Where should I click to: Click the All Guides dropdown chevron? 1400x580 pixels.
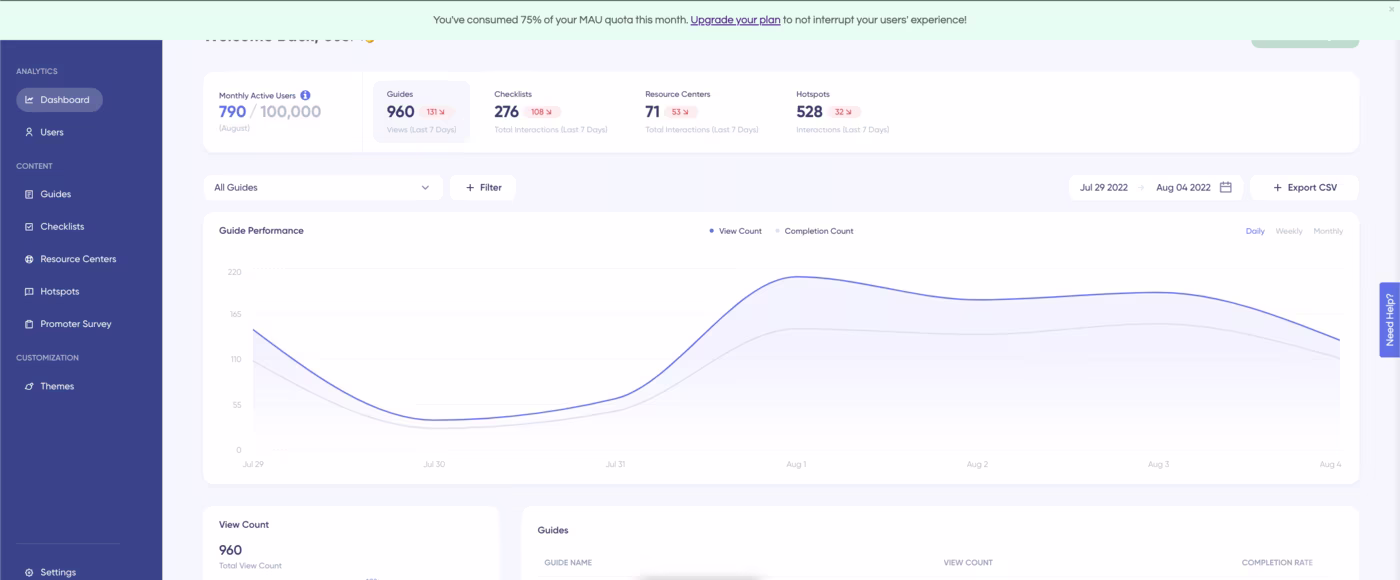(x=425, y=187)
